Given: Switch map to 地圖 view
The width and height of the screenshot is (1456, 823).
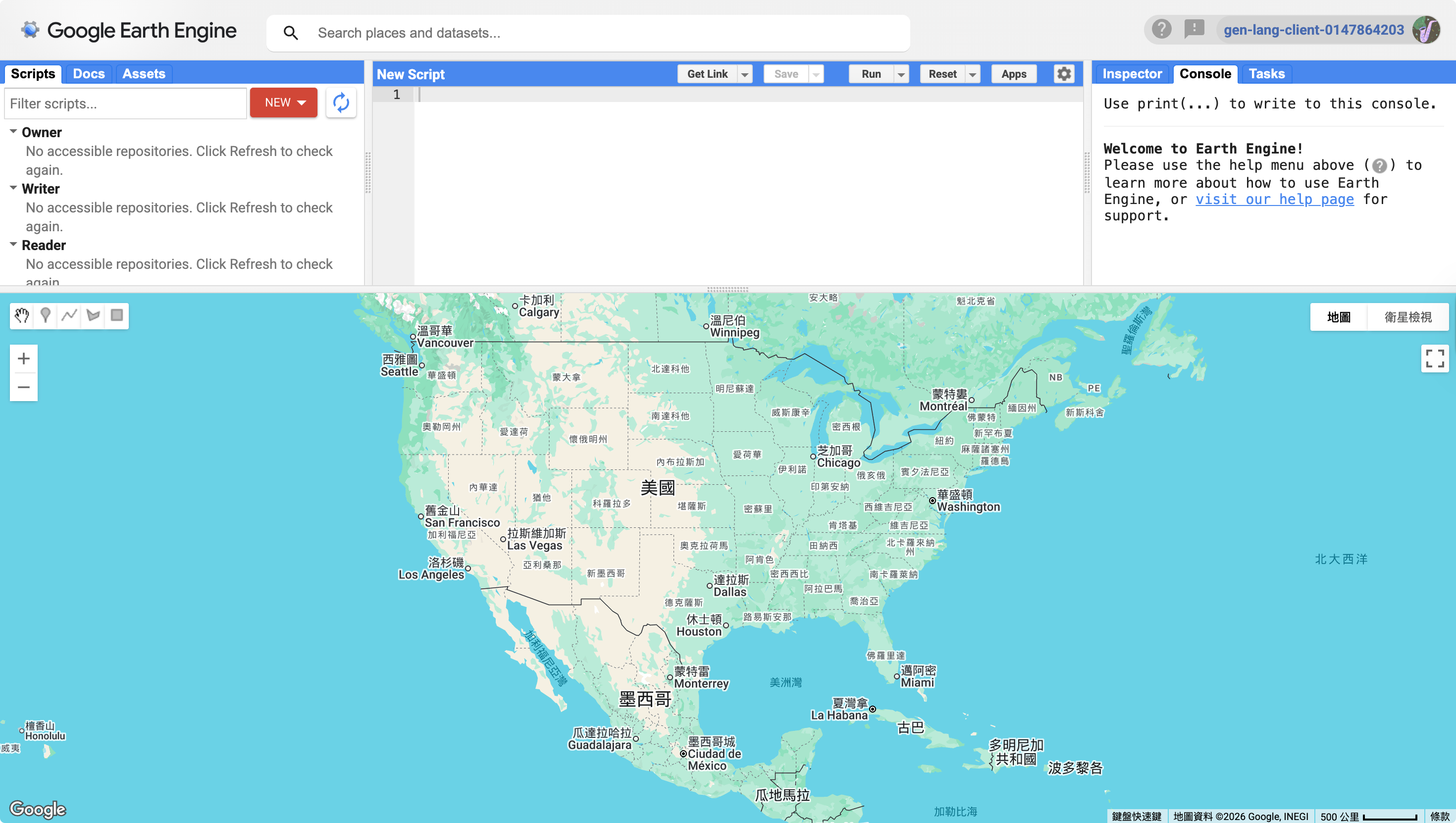Looking at the screenshot, I should tap(1339, 317).
